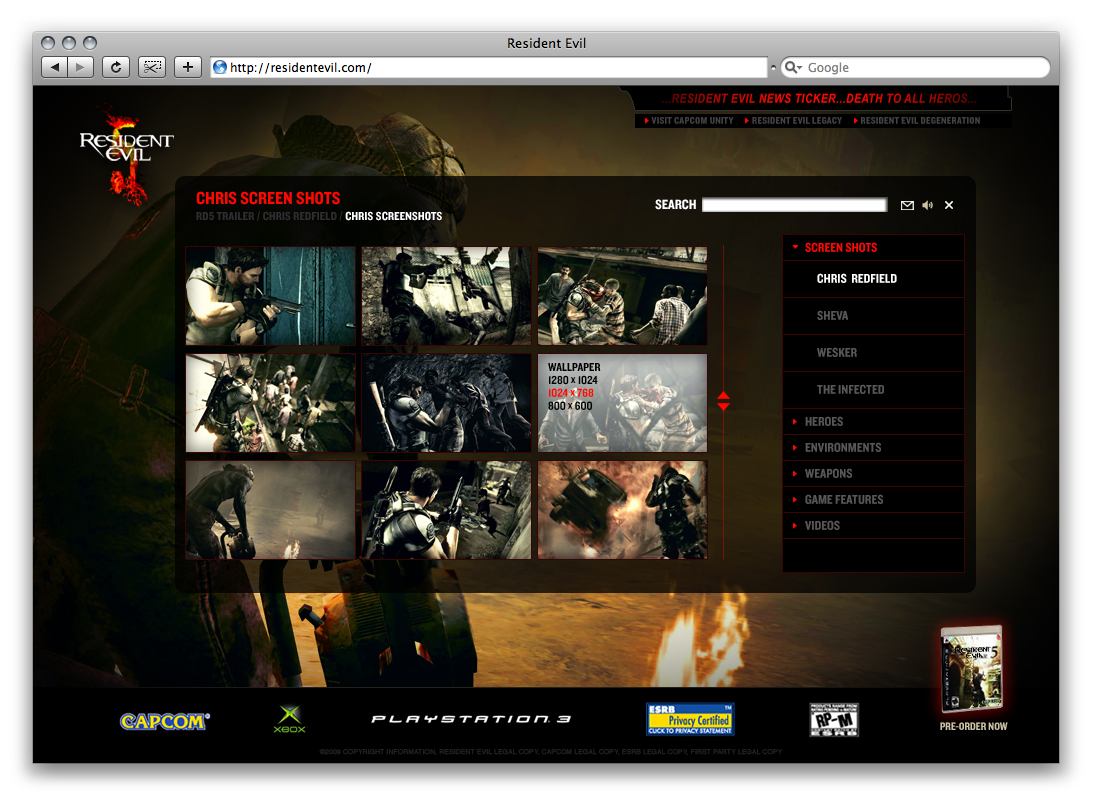Open thumbnail of Chris aiming pistol by blue door

point(270,295)
